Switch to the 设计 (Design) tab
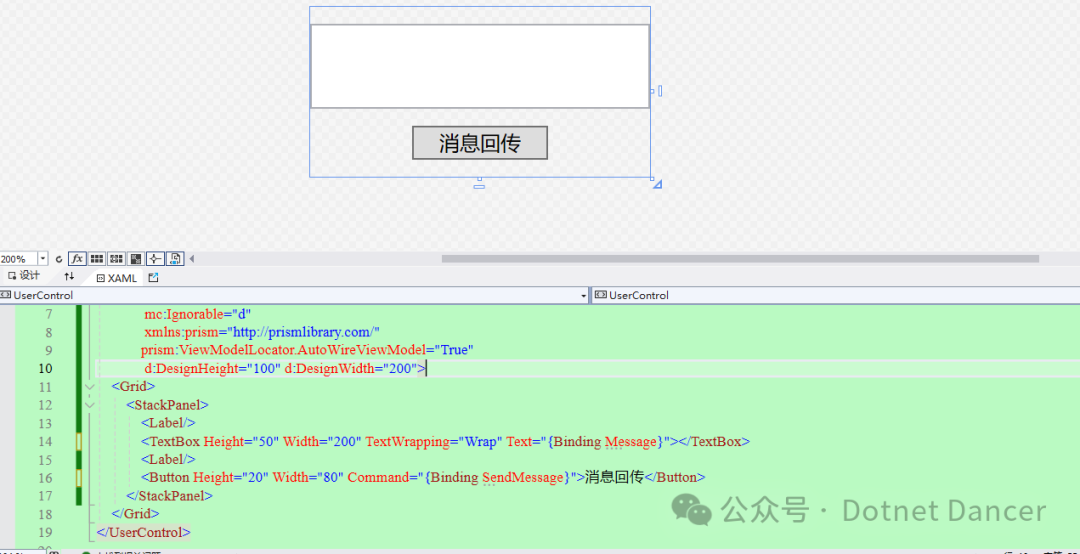Screen dimensions: 1080x554 tap(24, 276)
